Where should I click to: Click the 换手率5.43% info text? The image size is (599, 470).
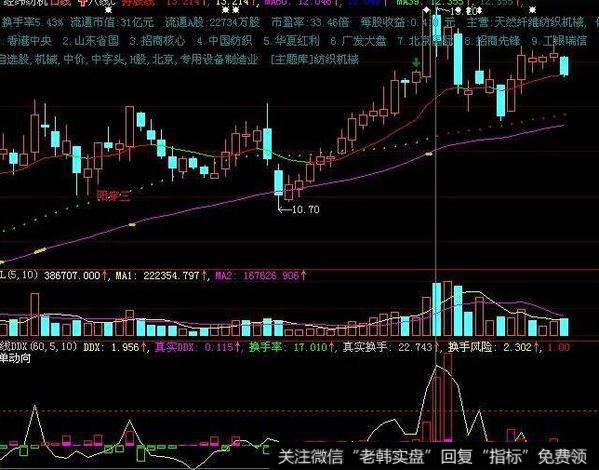click(32, 22)
